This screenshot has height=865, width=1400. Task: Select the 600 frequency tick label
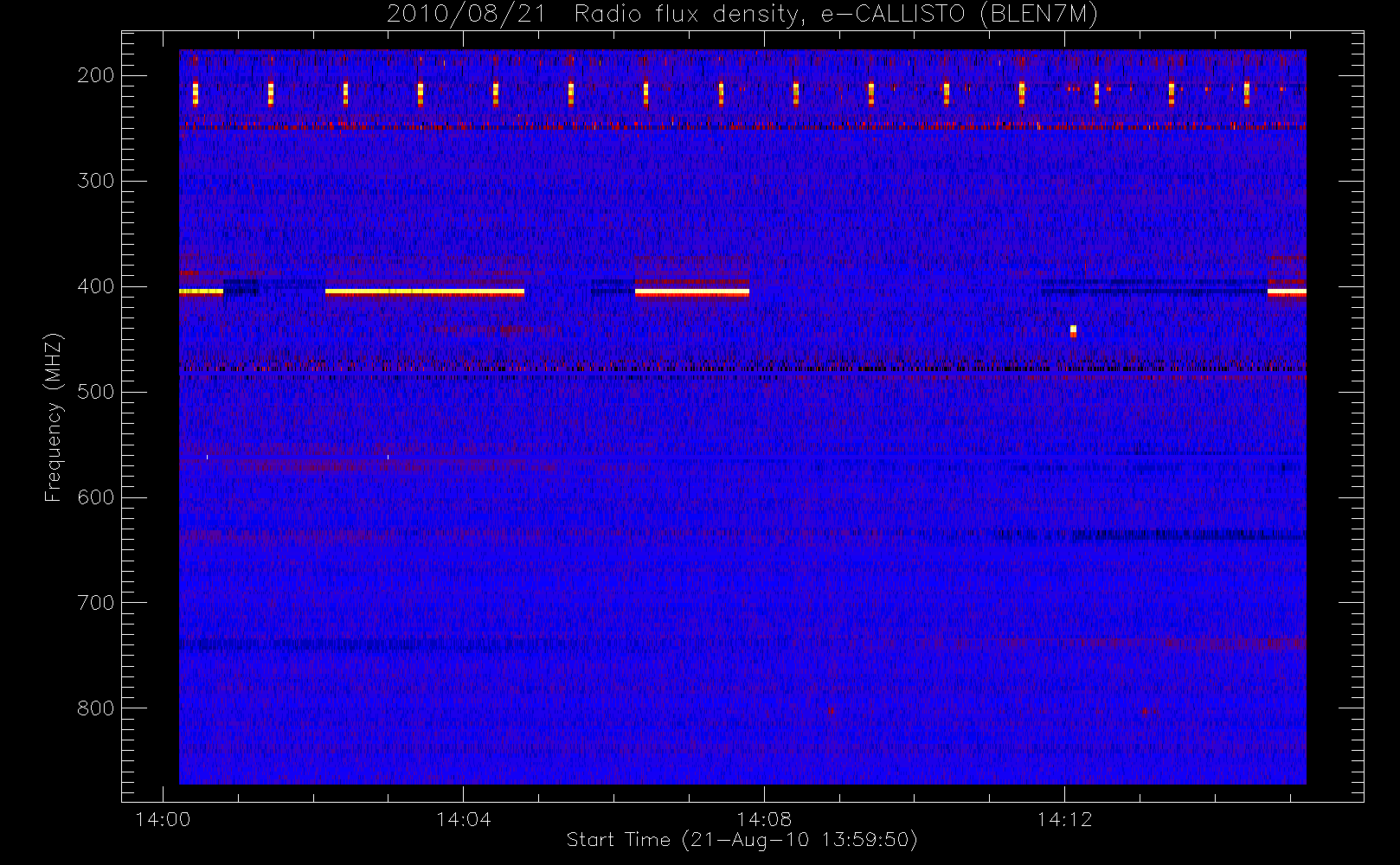coord(95,497)
